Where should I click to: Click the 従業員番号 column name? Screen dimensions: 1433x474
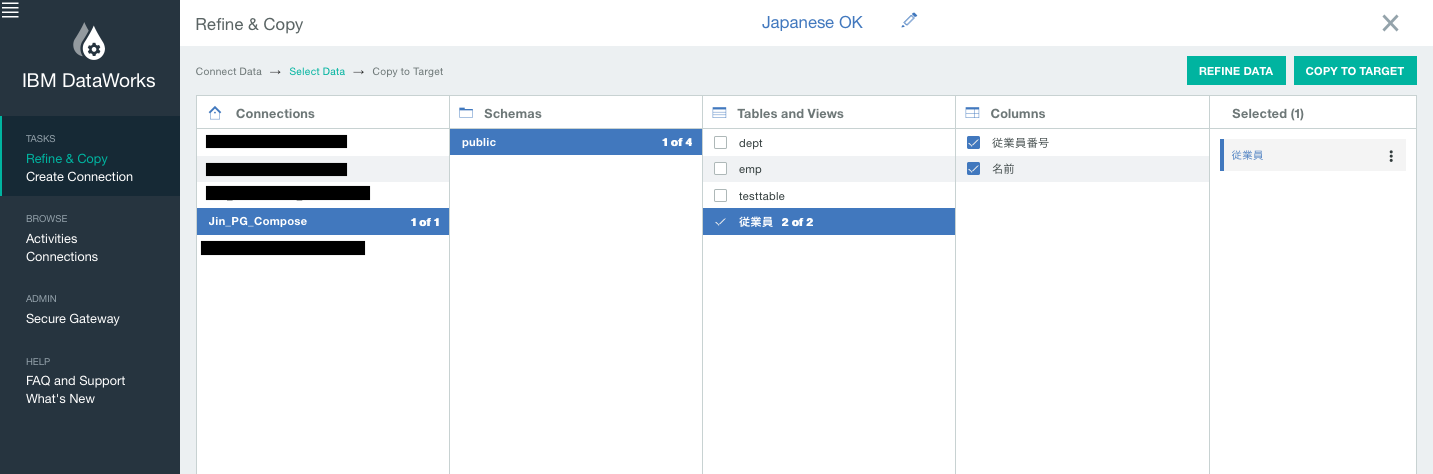[1020, 143]
